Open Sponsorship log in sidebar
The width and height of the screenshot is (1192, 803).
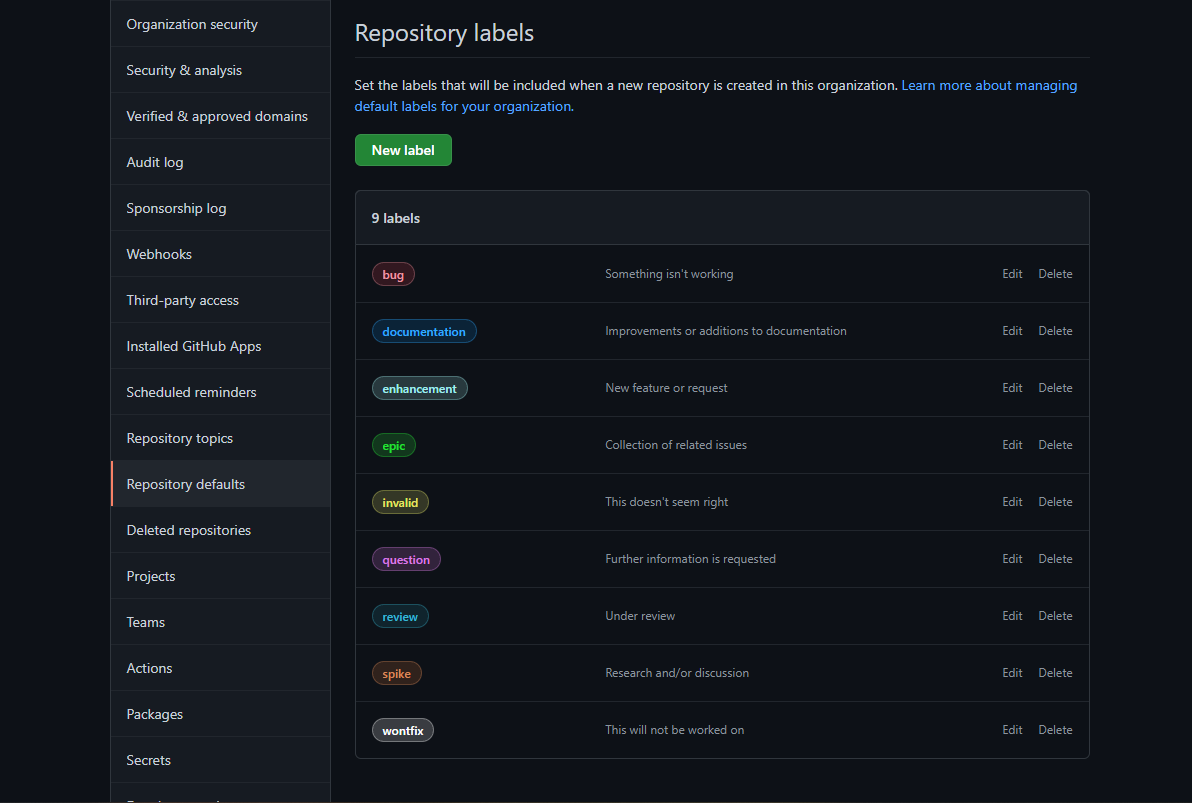click(x=220, y=208)
